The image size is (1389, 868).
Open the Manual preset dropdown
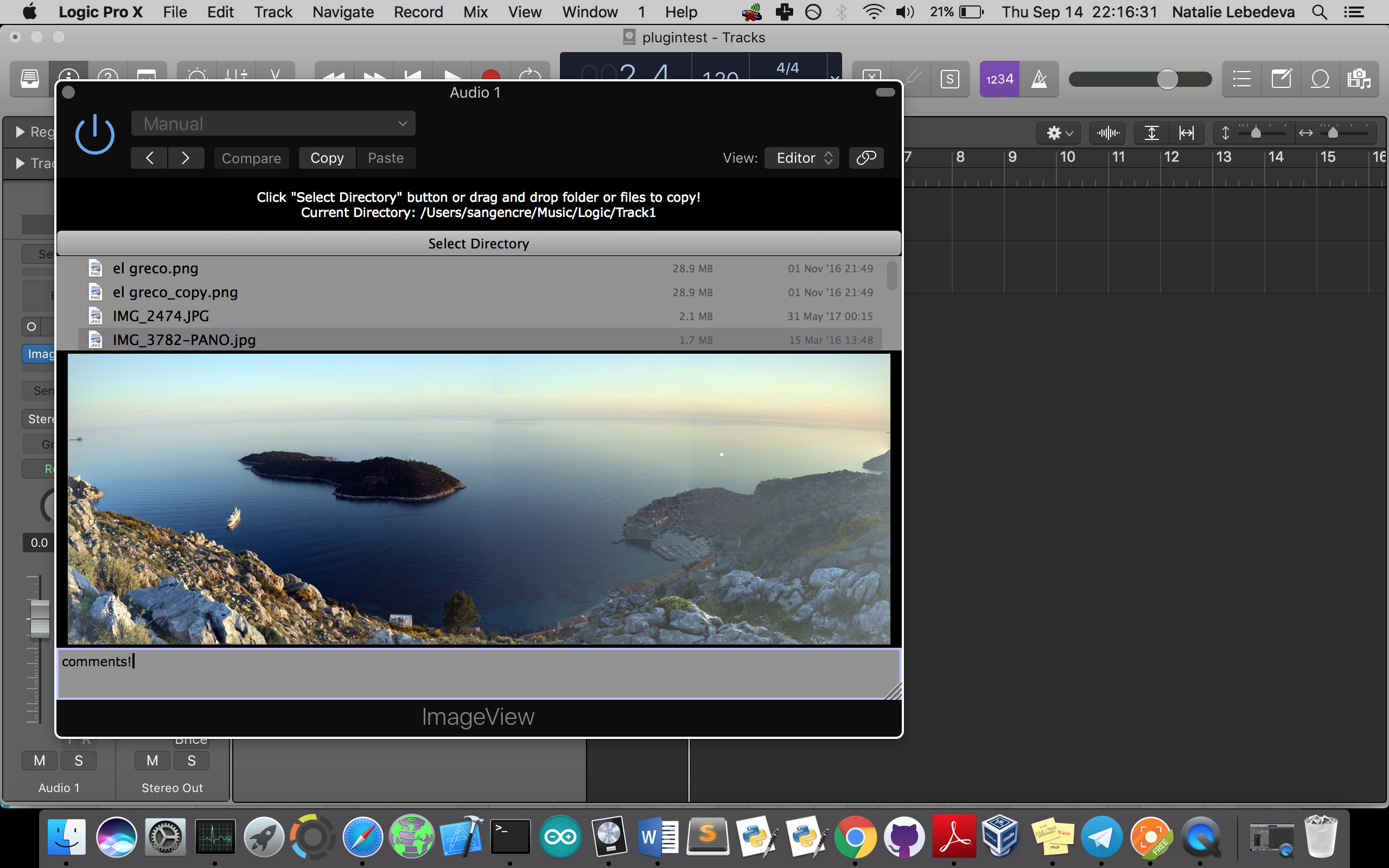coord(273,124)
